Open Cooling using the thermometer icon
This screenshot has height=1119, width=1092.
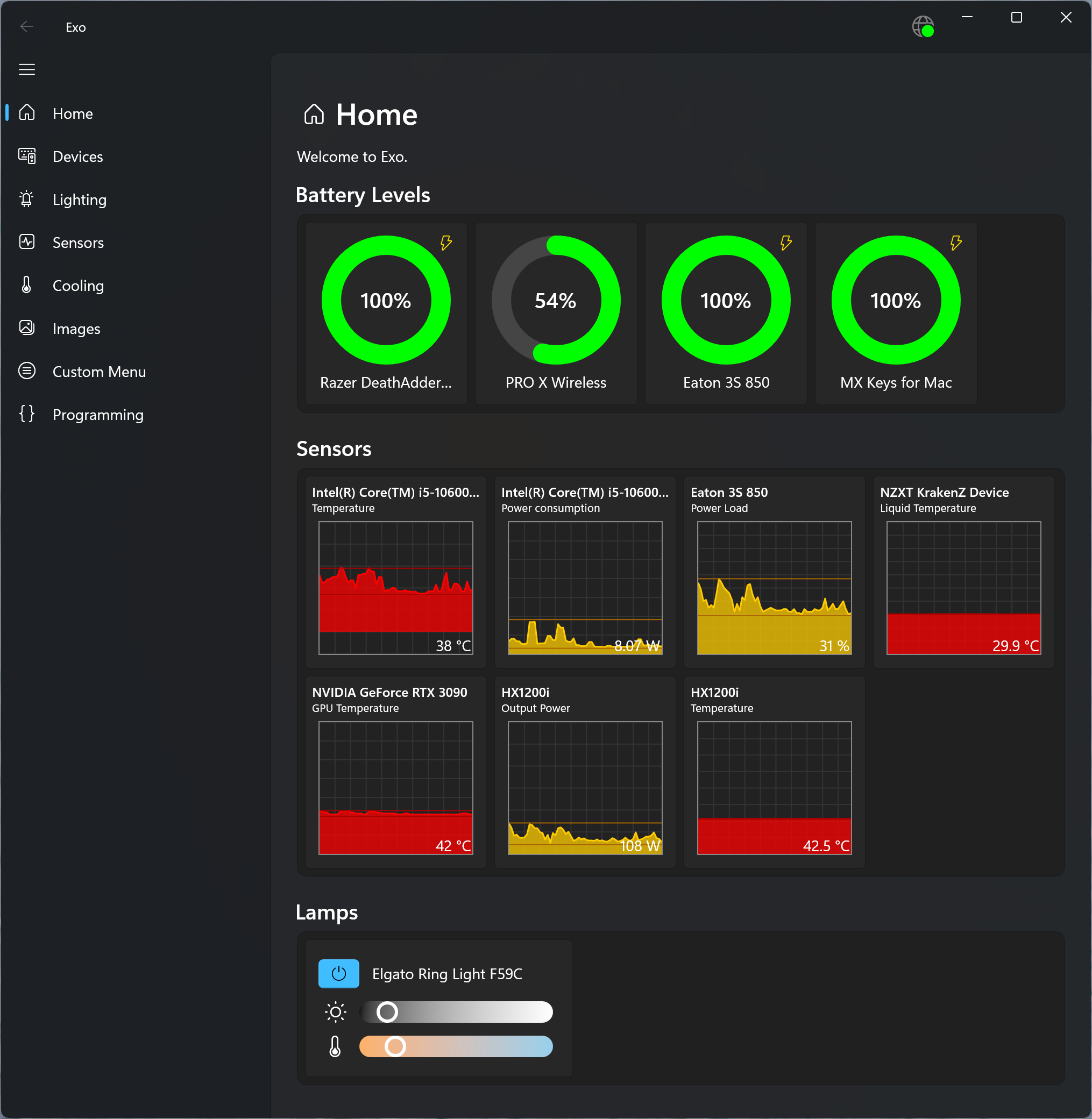27,285
